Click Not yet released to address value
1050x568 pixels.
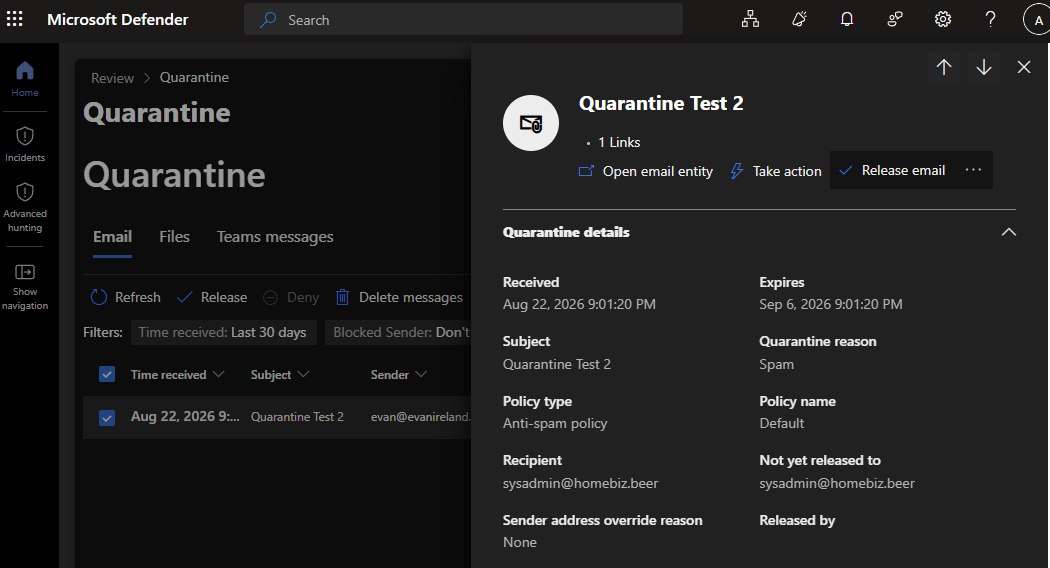[x=837, y=484]
